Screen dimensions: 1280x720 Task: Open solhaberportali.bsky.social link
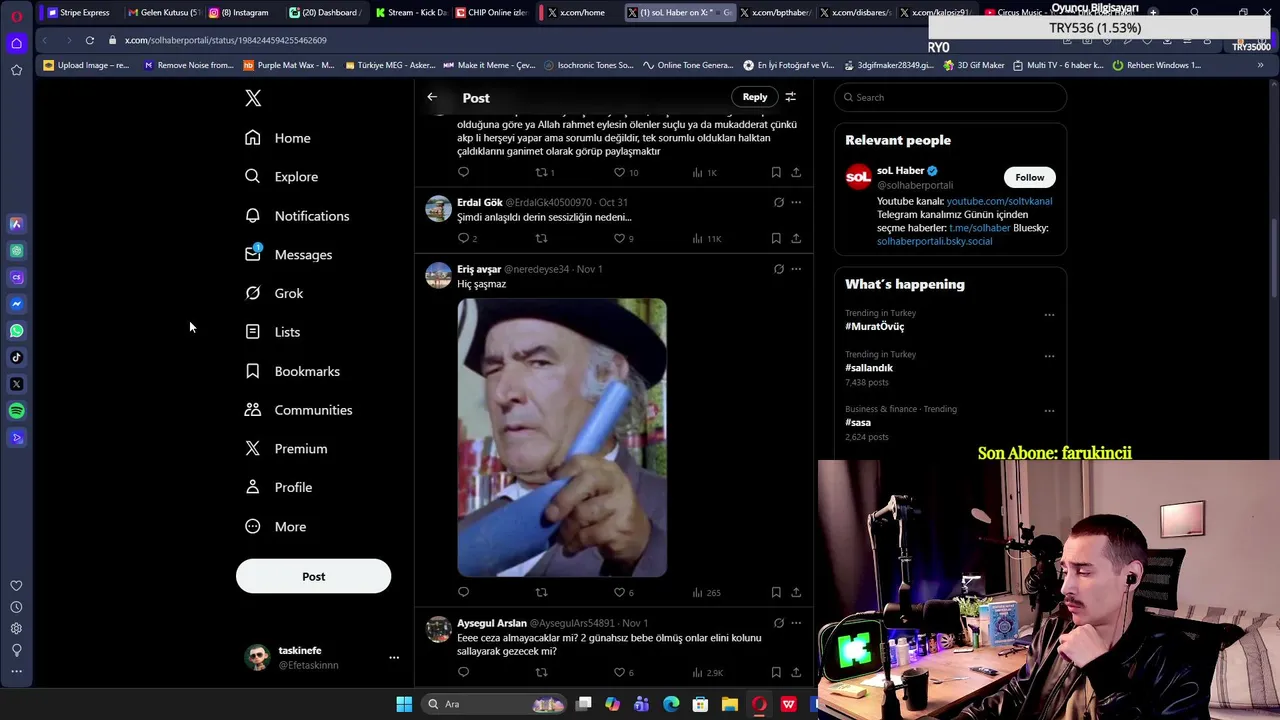tap(934, 241)
